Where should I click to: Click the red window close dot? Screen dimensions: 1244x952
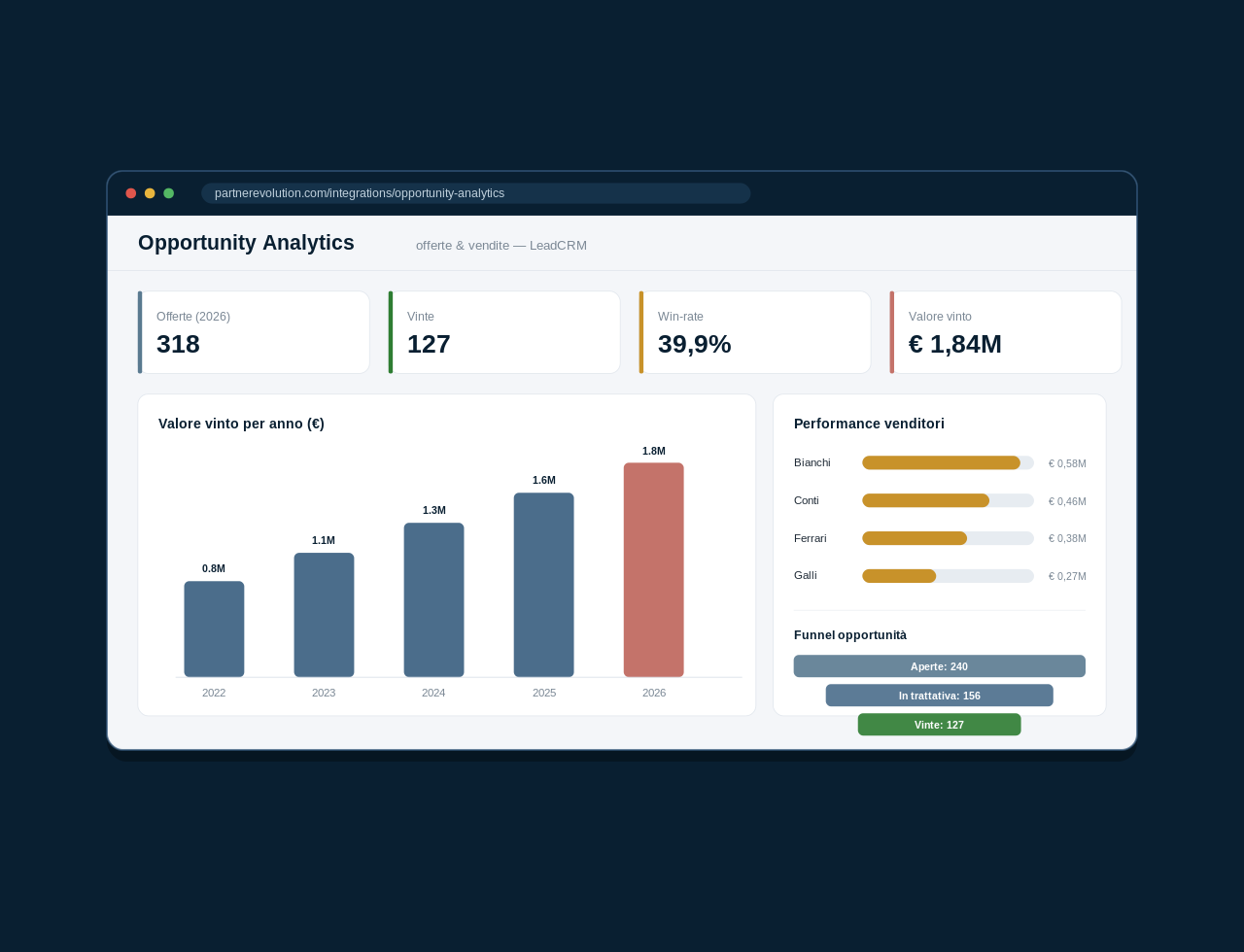click(x=131, y=193)
